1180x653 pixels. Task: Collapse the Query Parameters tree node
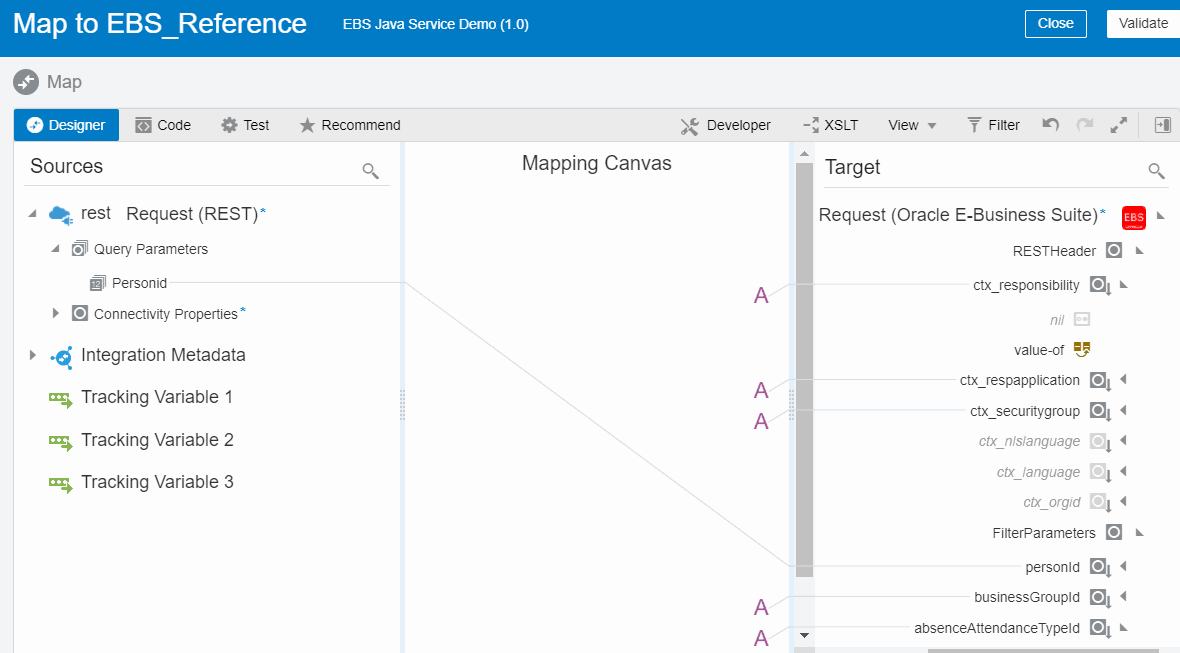click(57, 248)
